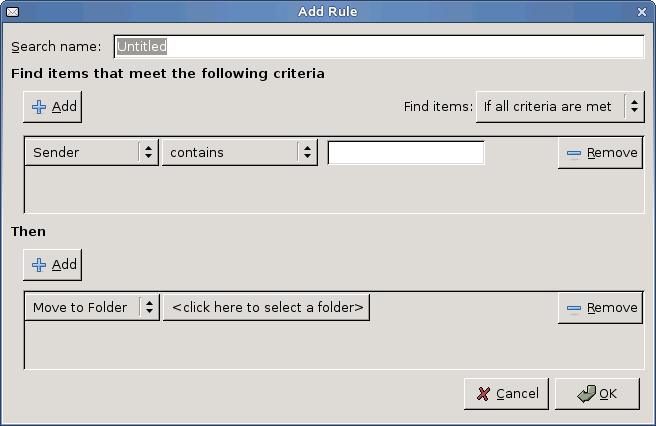The width and height of the screenshot is (656, 426).
Task: Expand the "Move to Folder" action dropdown
Action: 91,308
